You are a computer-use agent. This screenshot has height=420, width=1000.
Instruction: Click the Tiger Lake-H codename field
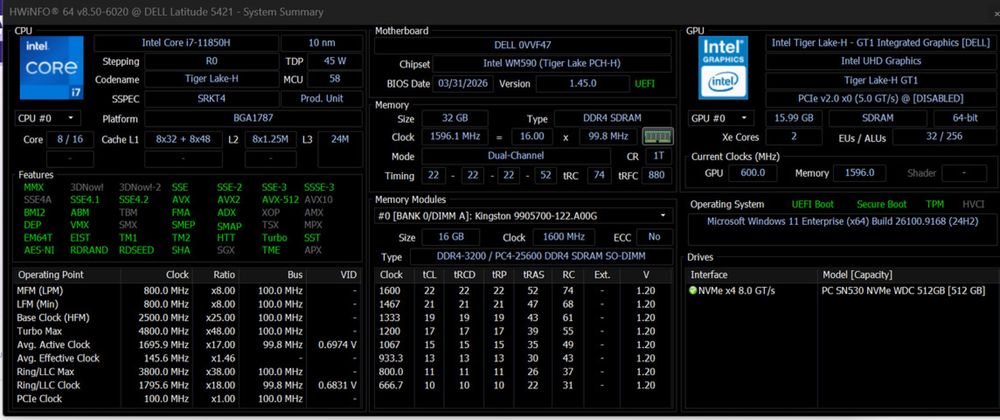(x=211, y=79)
